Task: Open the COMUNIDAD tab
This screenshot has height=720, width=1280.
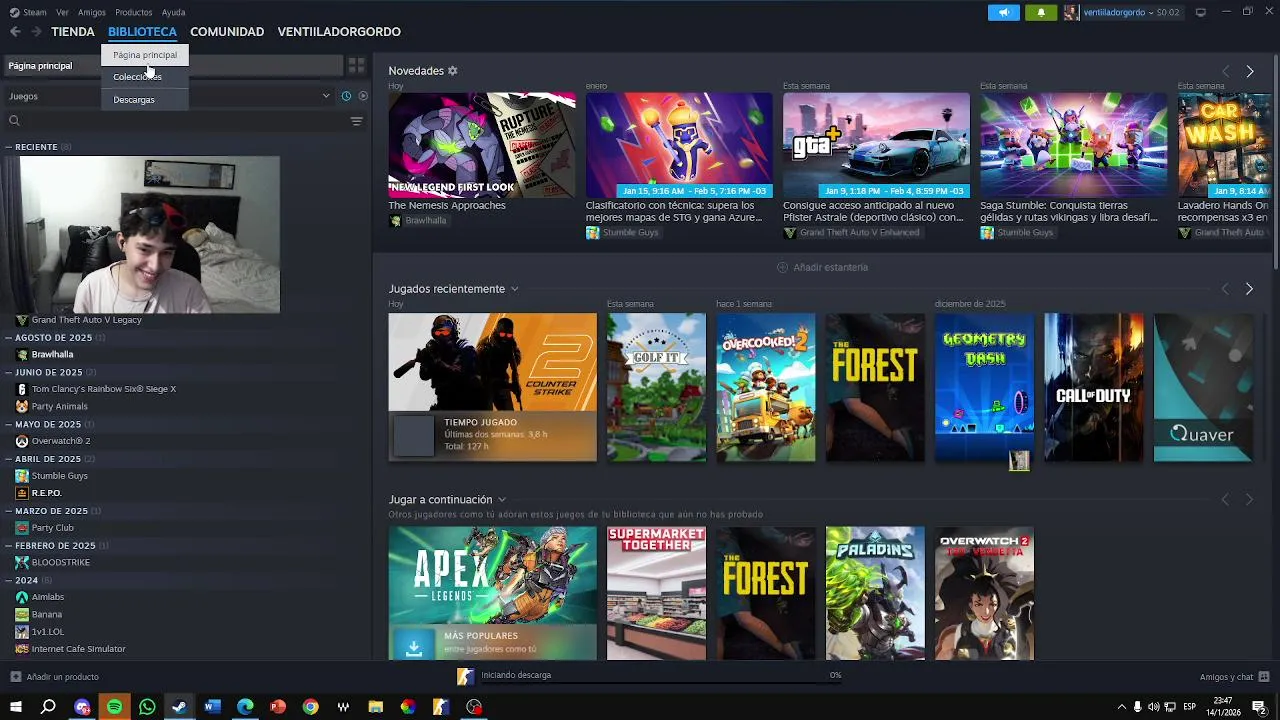Action: (x=227, y=32)
